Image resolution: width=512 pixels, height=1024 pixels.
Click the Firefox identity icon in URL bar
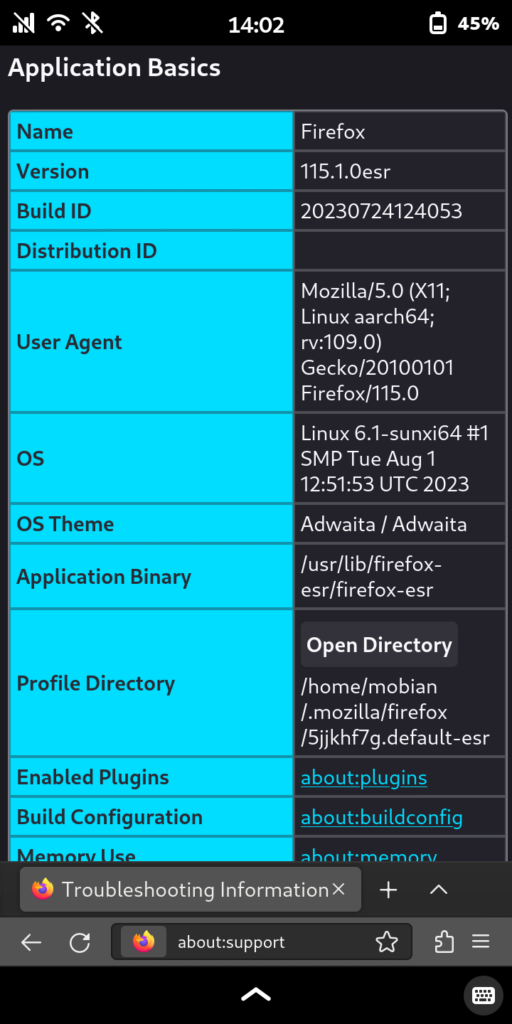tap(144, 942)
